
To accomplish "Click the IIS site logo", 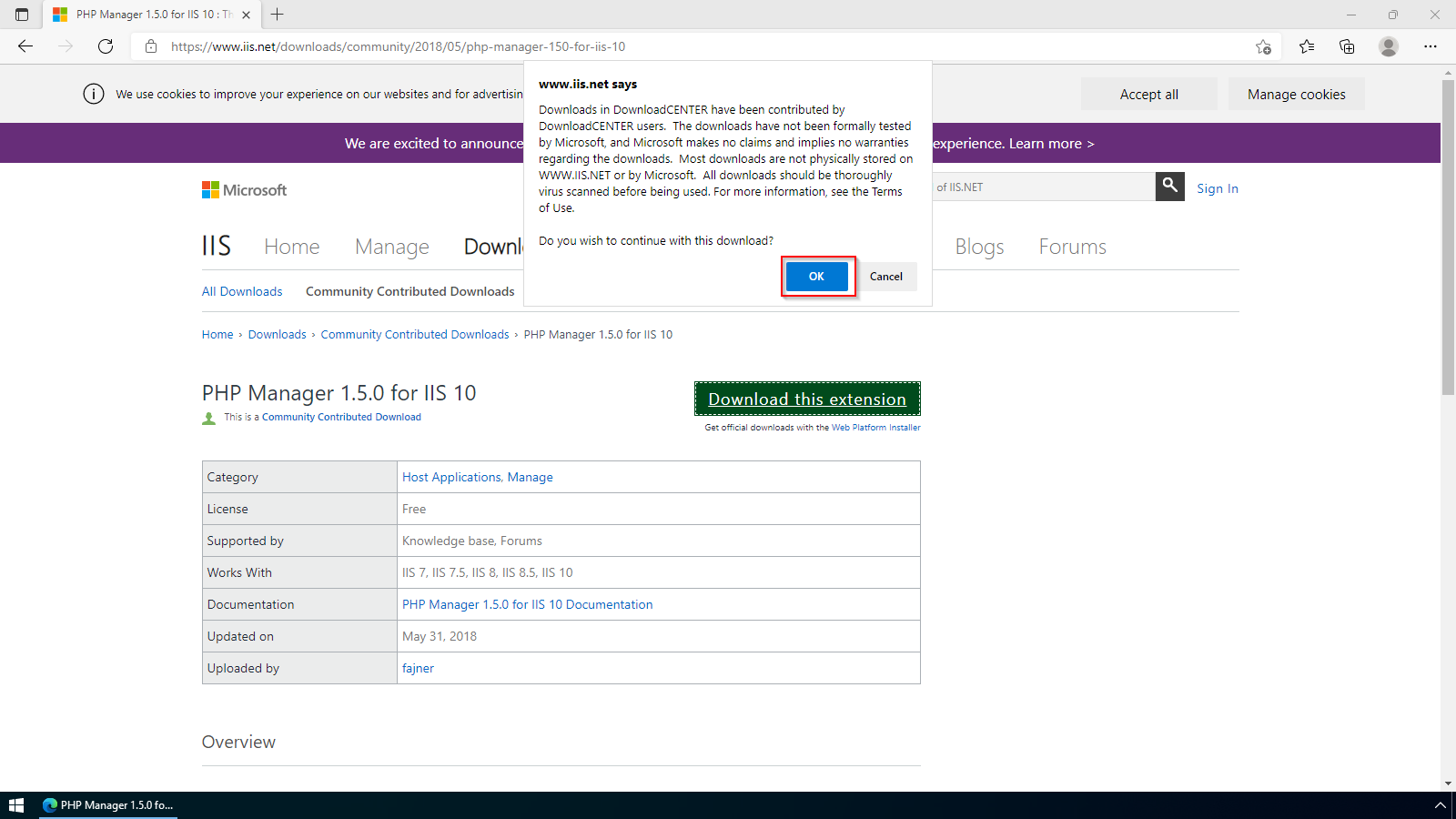I will [217, 246].
